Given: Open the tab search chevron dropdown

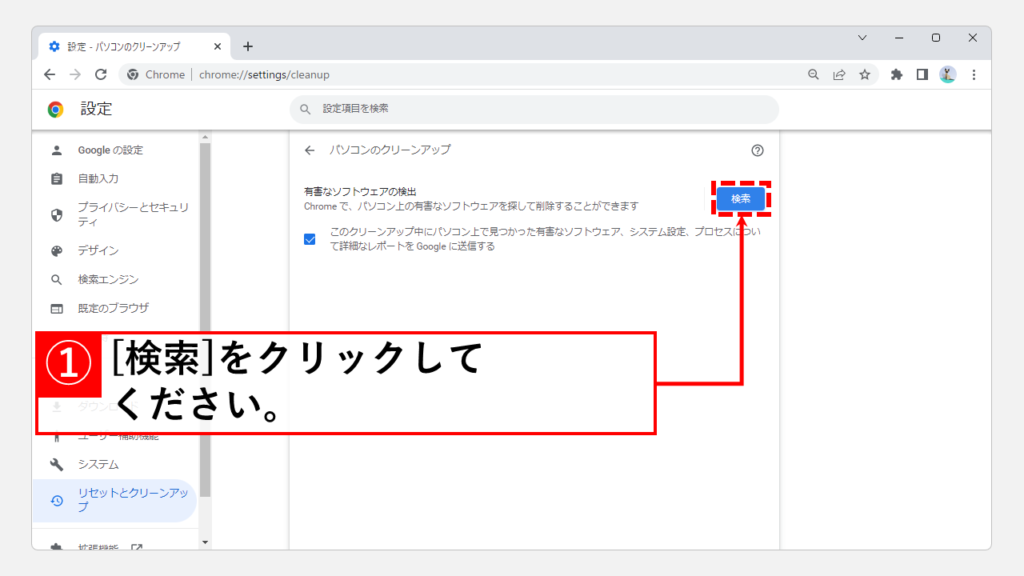Looking at the screenshot, I should tap(862, 38).
